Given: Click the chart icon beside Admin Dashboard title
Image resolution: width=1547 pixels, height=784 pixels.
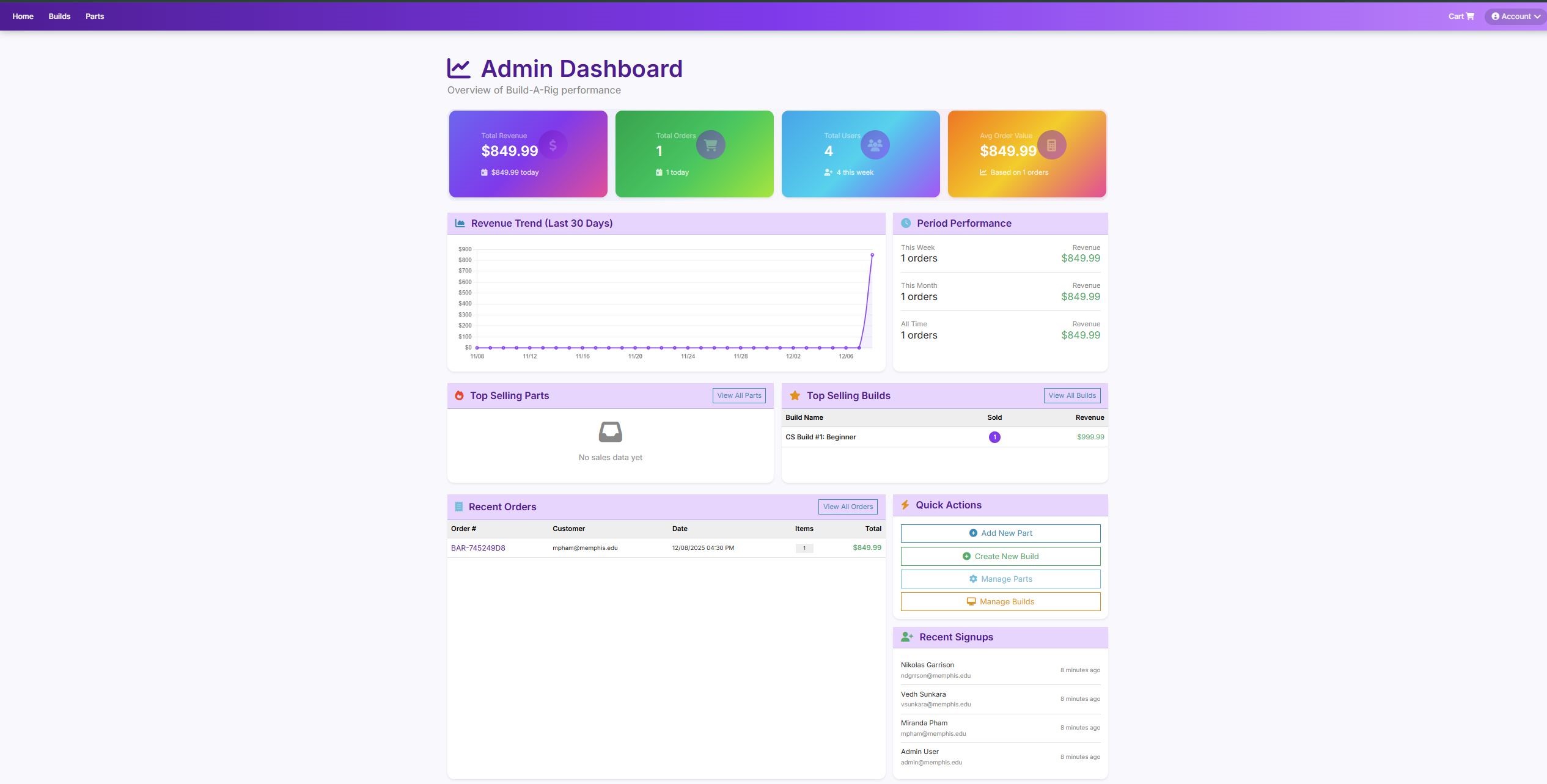Looking at the screenshot, I should click(458, 68).
